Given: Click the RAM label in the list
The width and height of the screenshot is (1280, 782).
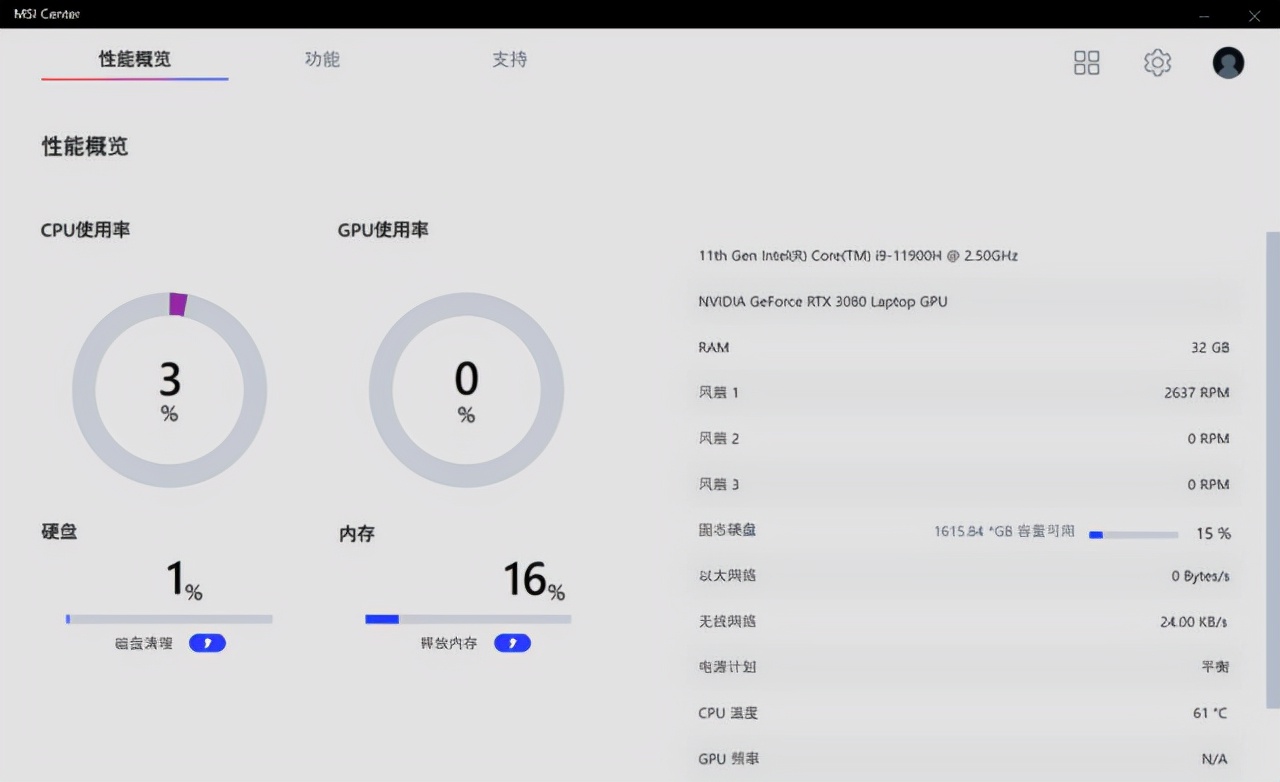Looking at the screenshot, I should click(714, 348).
